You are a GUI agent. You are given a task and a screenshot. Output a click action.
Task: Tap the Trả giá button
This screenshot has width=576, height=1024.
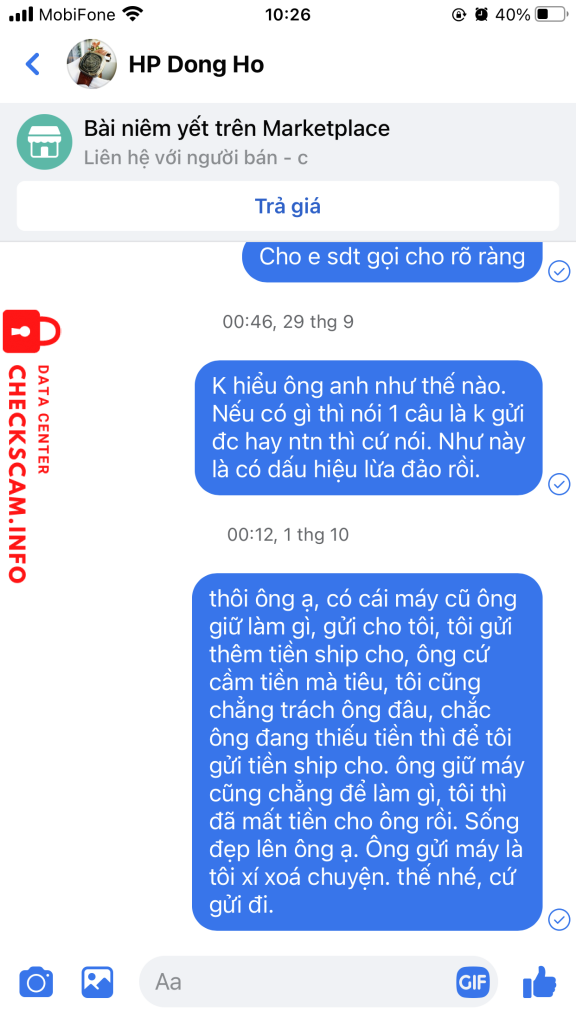pos(288,206)
